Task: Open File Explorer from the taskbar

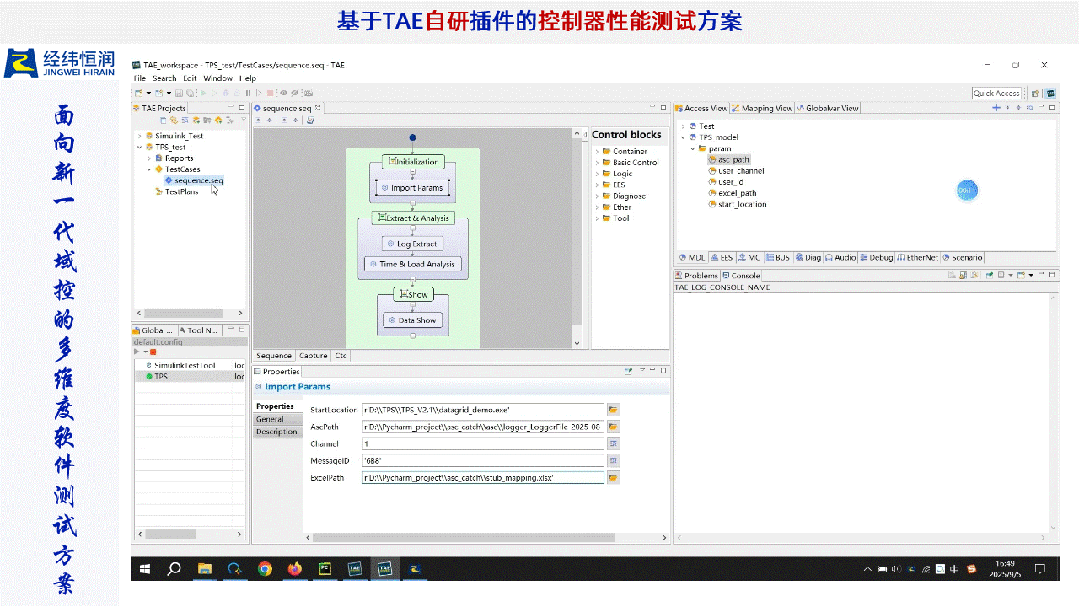Action: (204, 569)
